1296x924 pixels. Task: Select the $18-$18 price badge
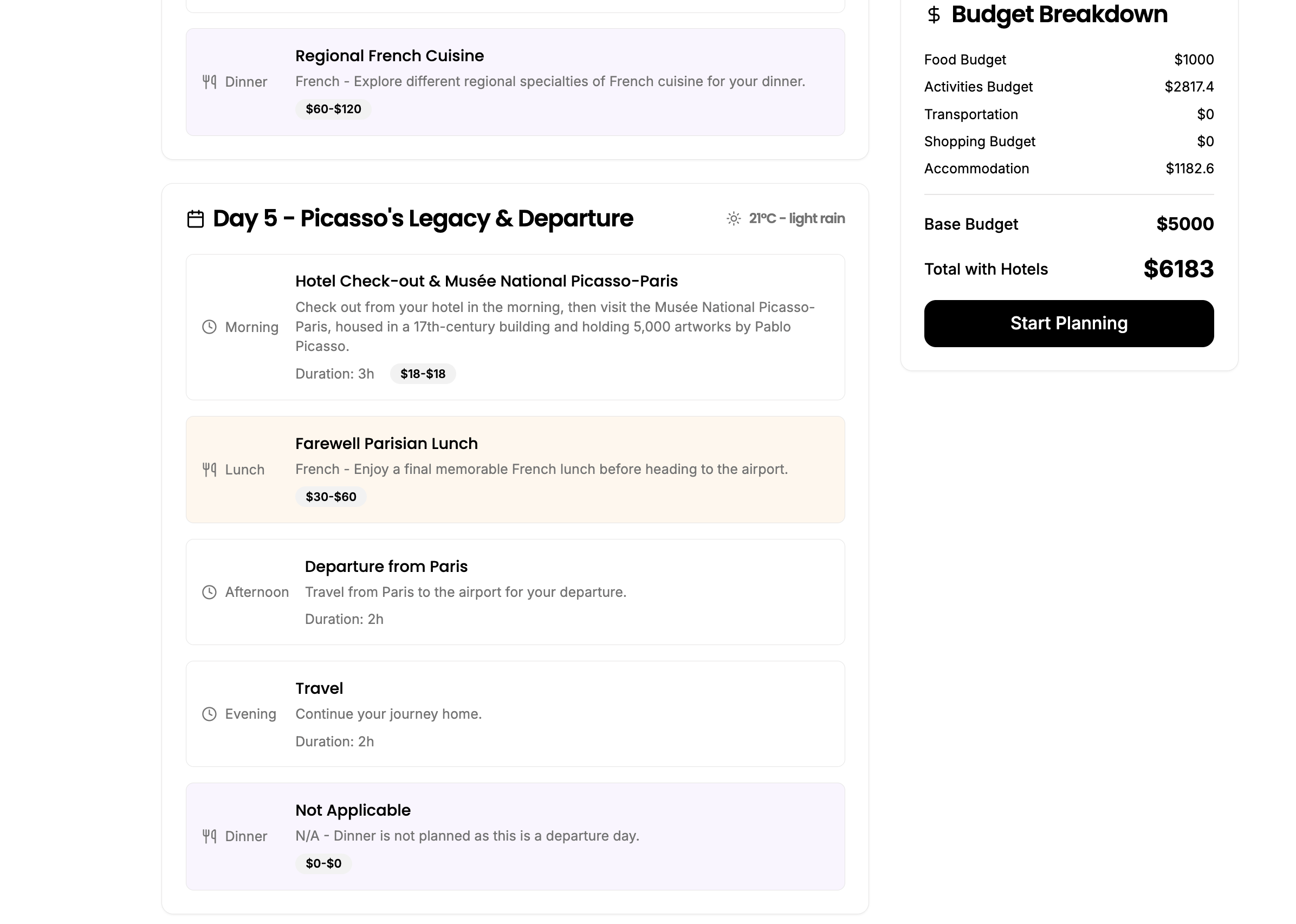coord(422,374)
